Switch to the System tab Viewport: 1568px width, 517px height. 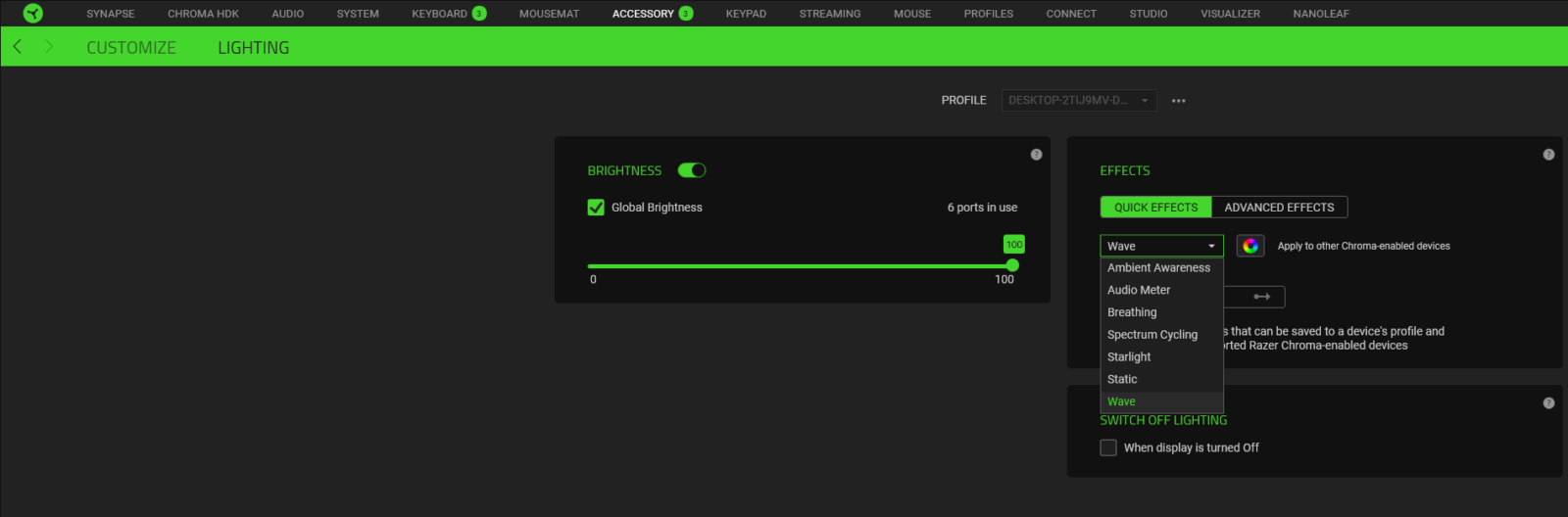(x=358, y=14)
